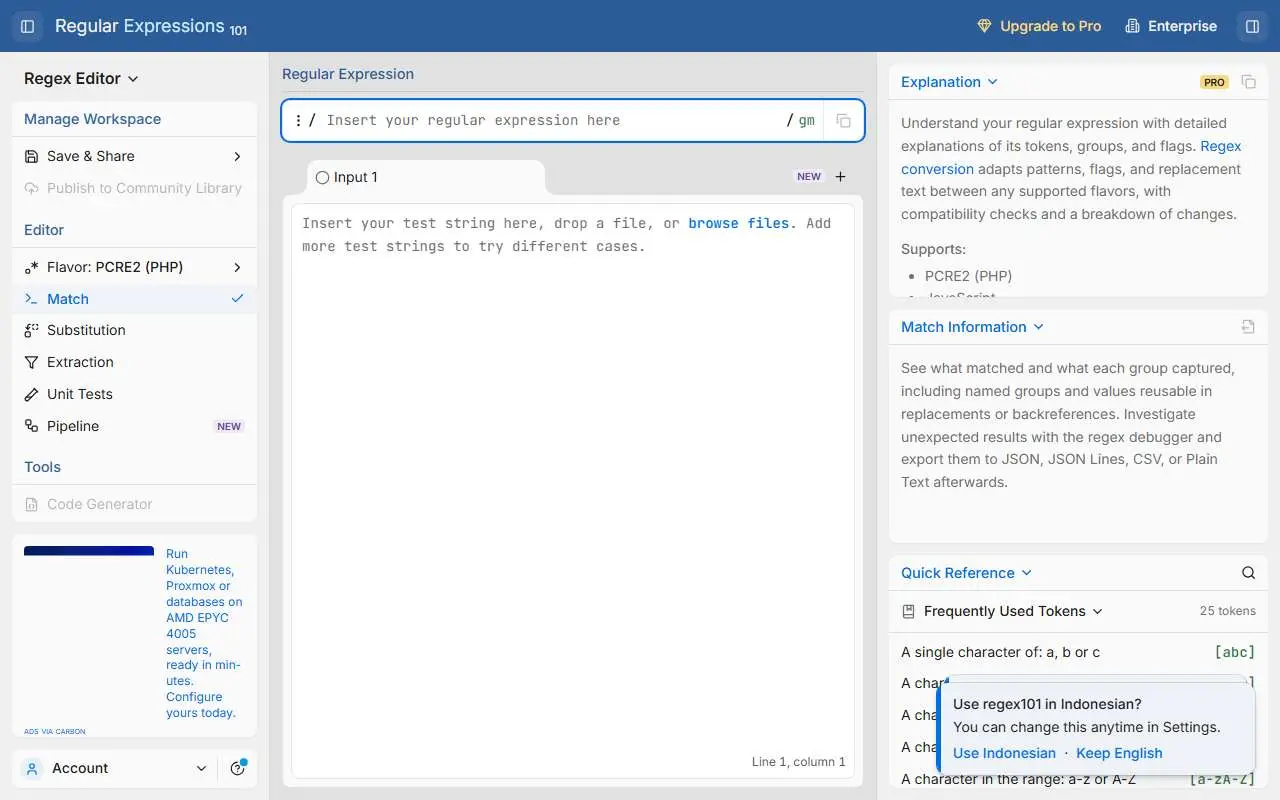This screenshot has width=1280, height=800.
Task: Export match information icon
Action: (1248, 326)
